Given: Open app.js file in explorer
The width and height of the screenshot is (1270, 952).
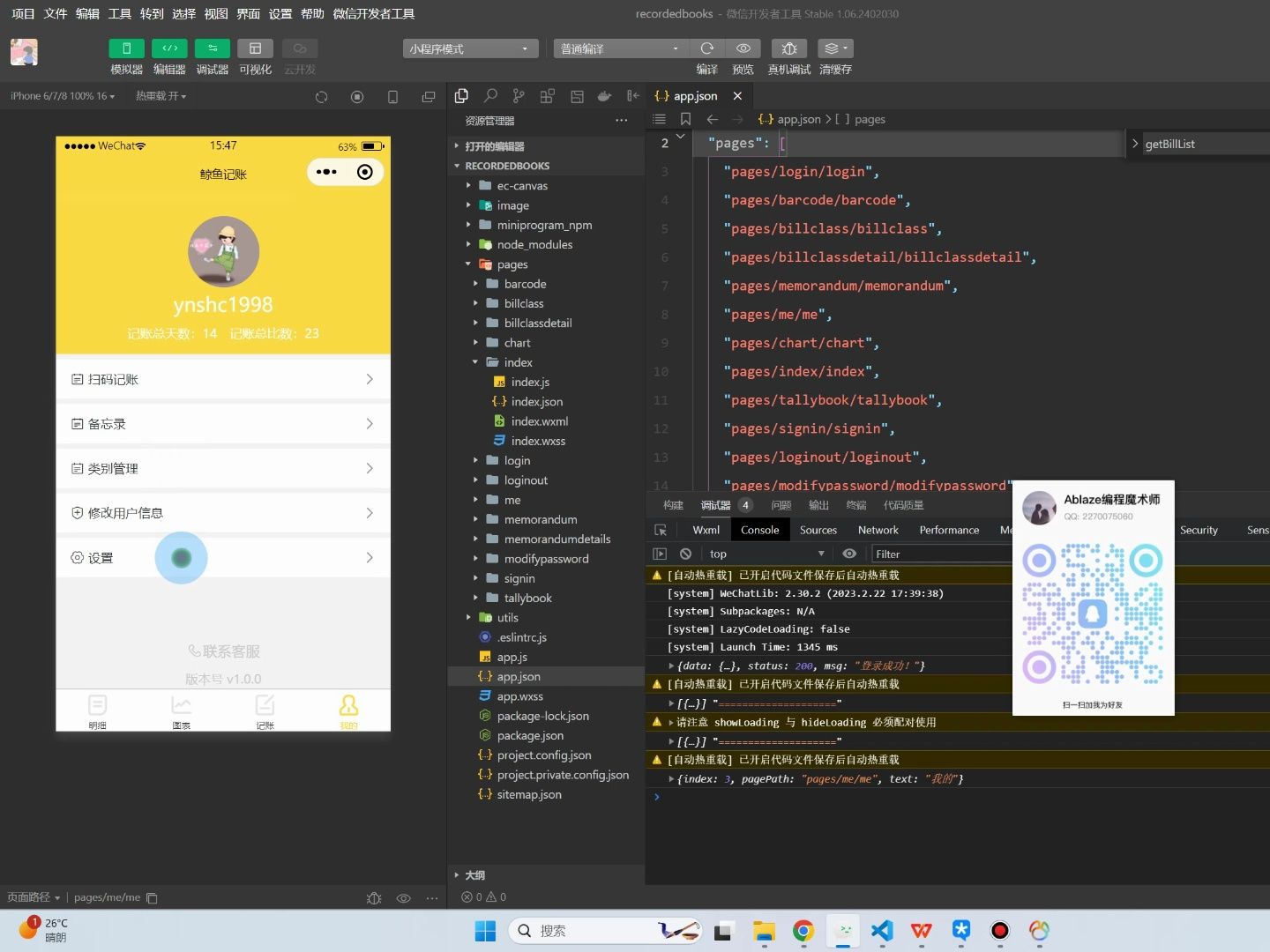Looking at the screenshot, I should pos(512,658).
